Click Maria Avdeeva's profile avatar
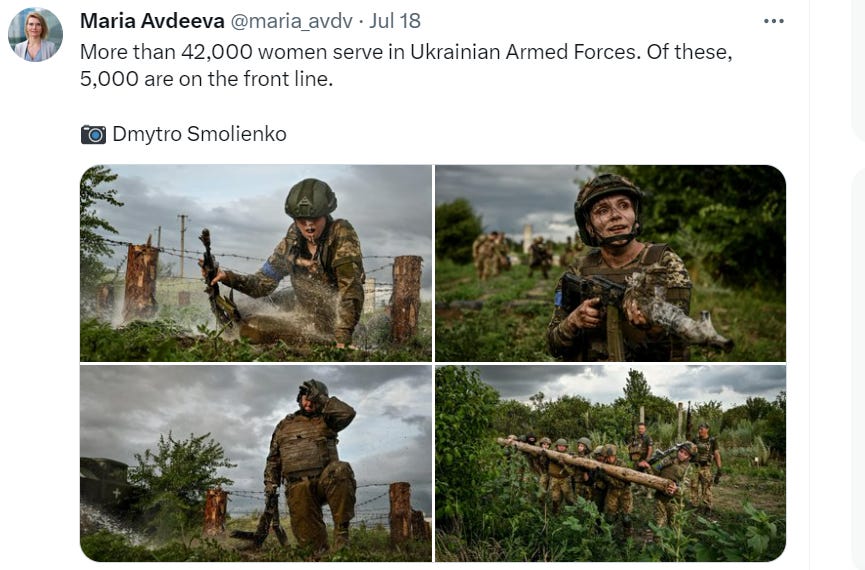The image size is (865, 570). [x=35, y=34]
